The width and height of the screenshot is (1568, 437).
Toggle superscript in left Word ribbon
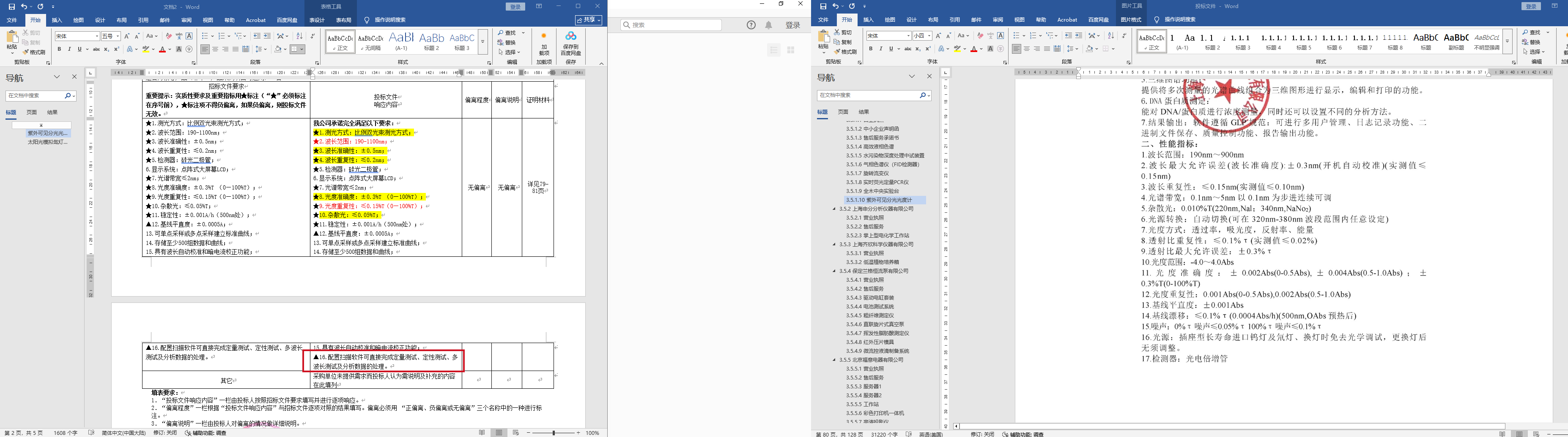click(x=116, y=49)
